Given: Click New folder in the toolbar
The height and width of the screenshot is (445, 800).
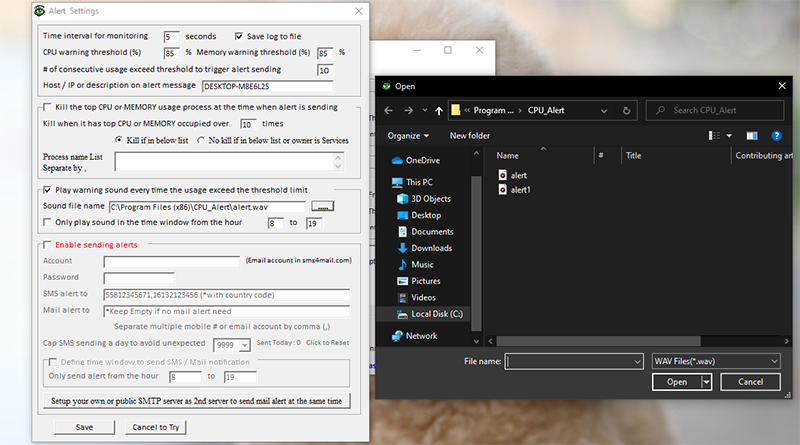Looking at the screenshot, I should [x=469, y=135].
